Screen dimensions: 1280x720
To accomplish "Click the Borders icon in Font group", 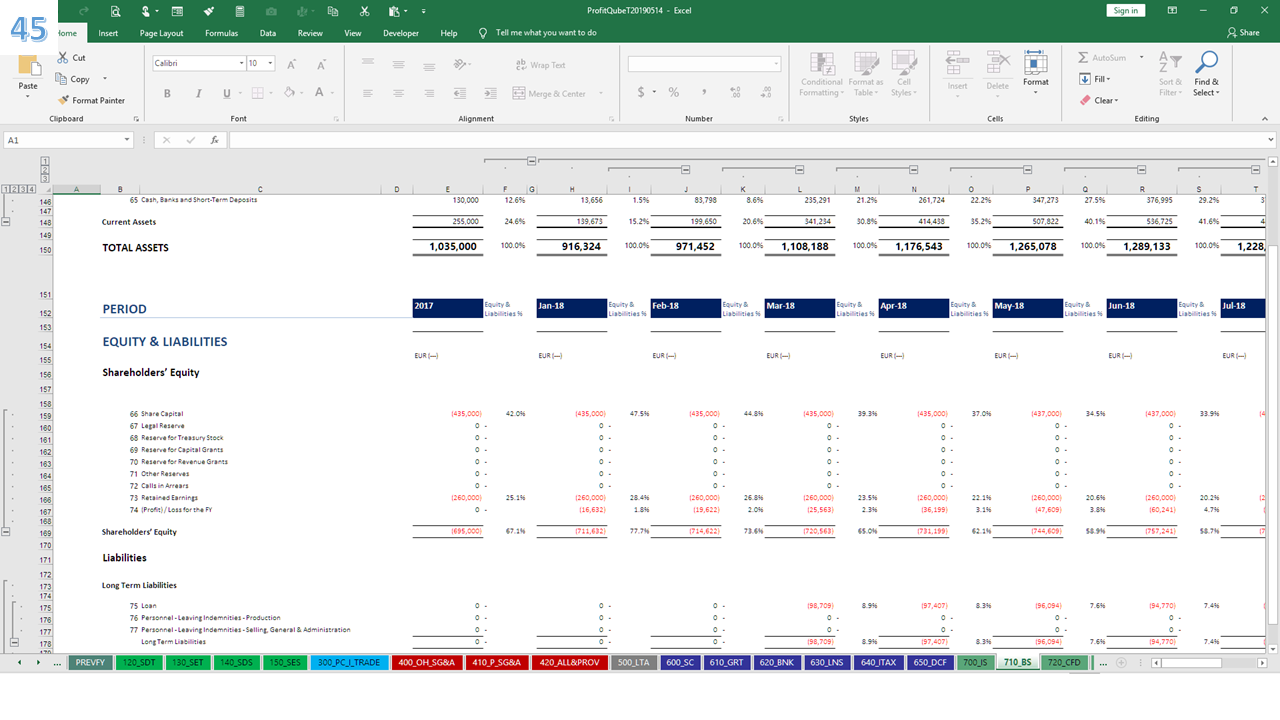I will (257, 93).
